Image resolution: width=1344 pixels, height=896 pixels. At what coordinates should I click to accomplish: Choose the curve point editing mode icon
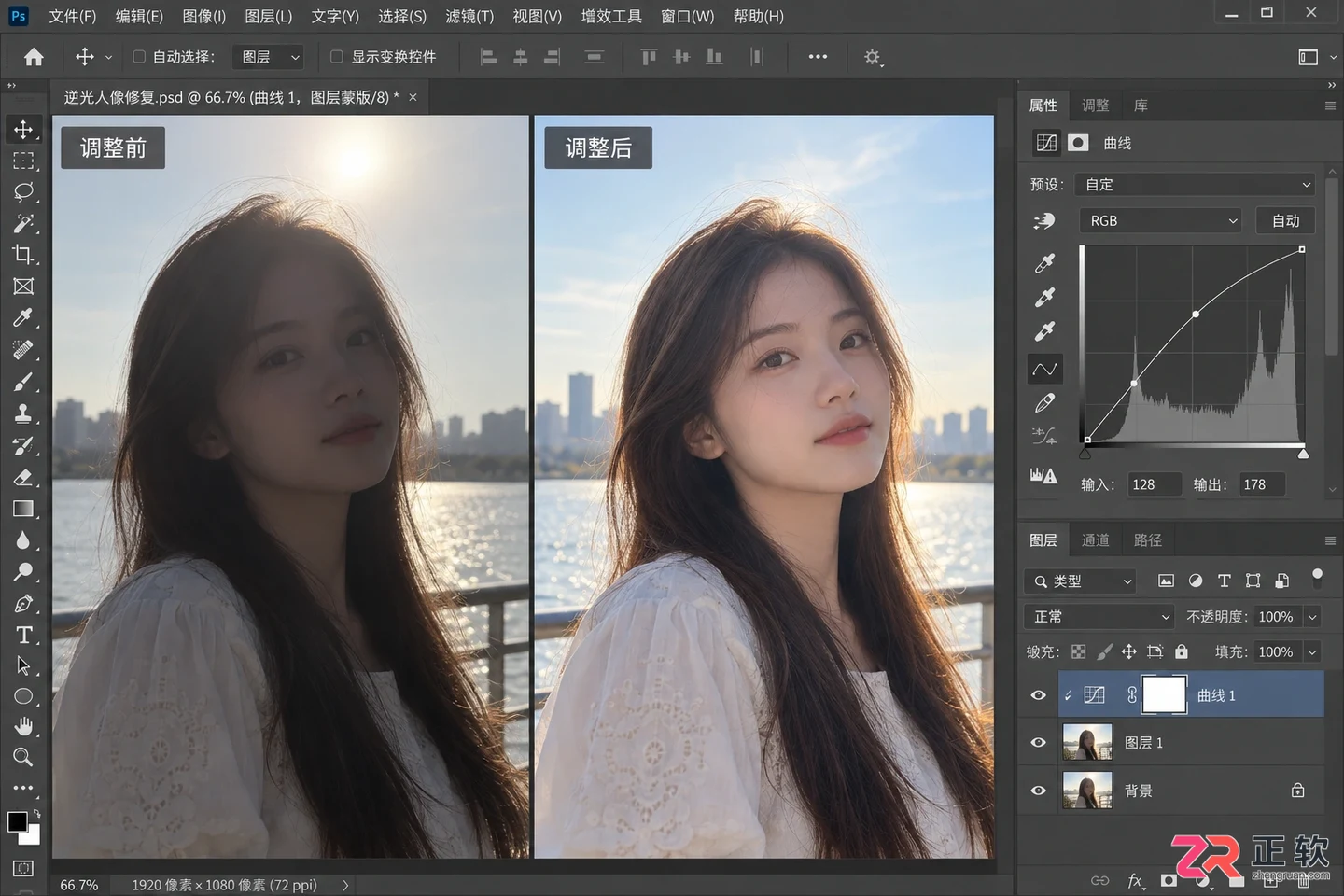coord(1044,369)
